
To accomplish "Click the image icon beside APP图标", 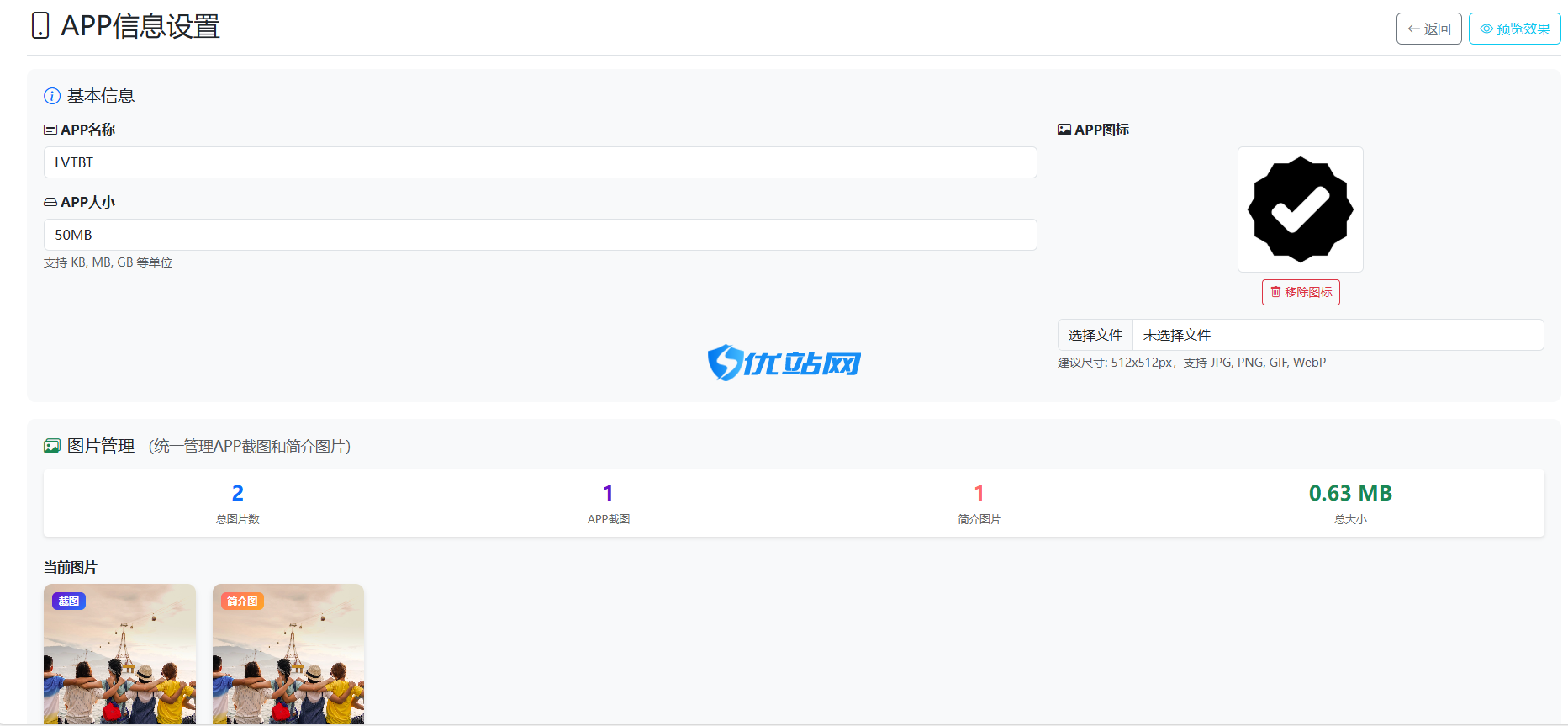I will click(1064, 130).
